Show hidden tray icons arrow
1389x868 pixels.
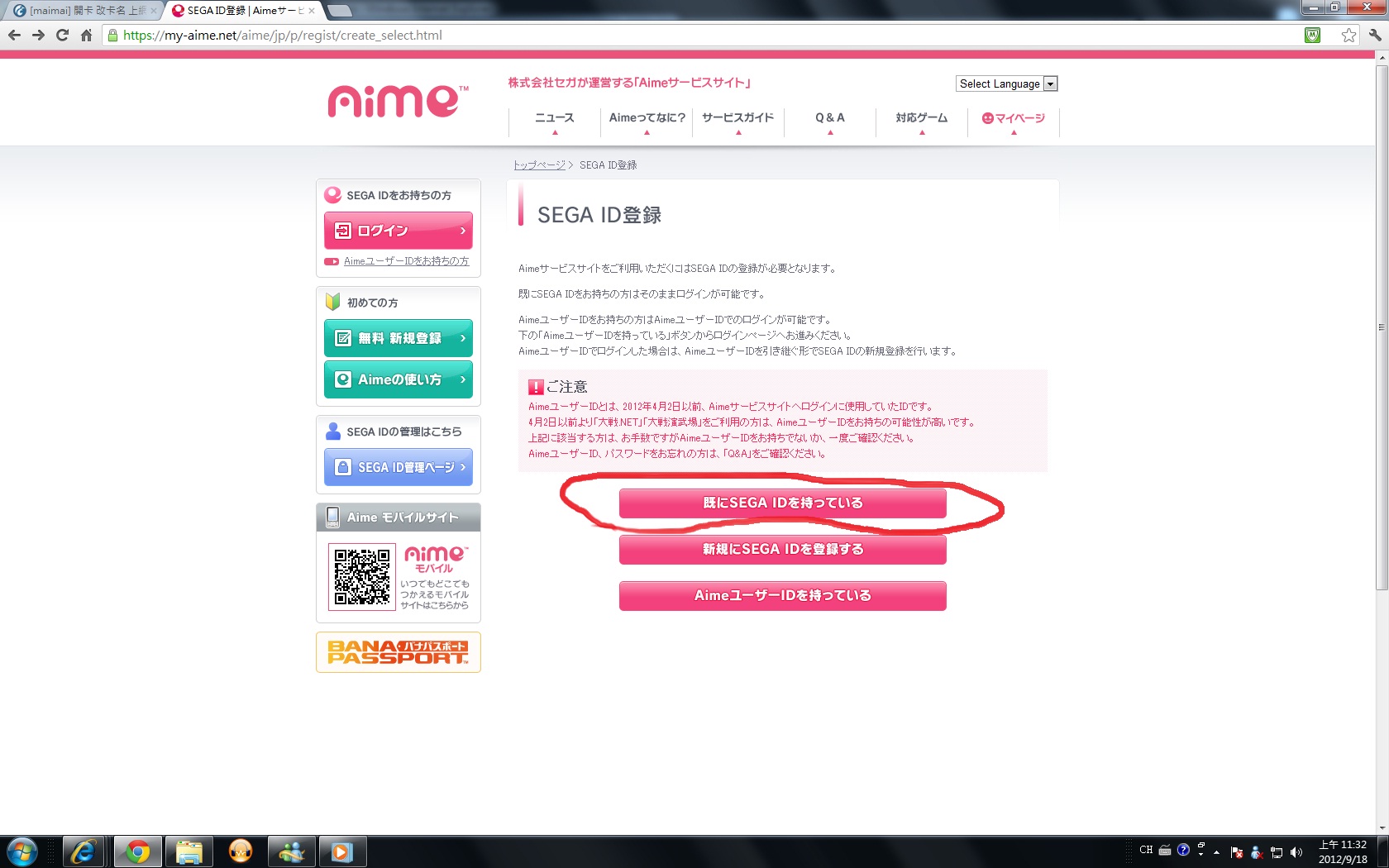[1217, 851]
